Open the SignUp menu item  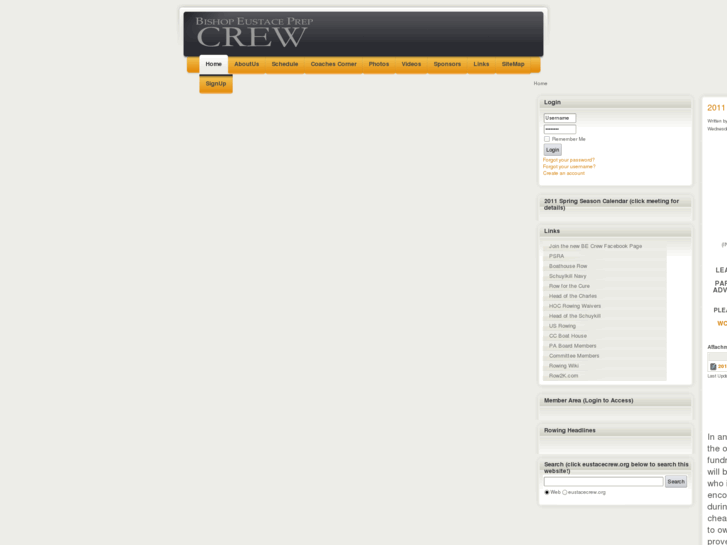216,84
